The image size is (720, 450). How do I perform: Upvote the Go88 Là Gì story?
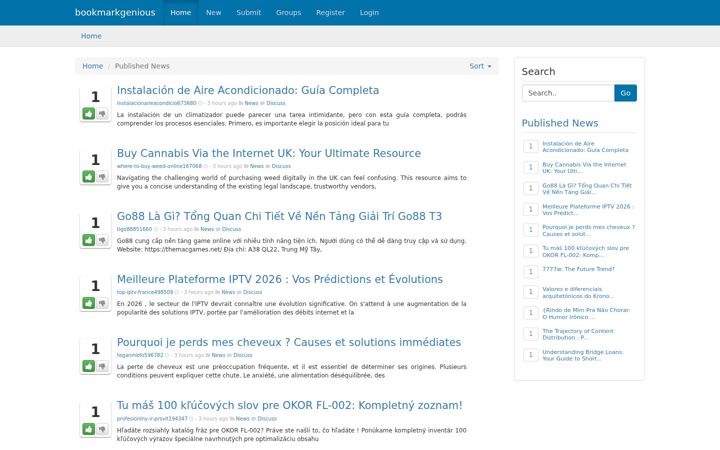89,240
